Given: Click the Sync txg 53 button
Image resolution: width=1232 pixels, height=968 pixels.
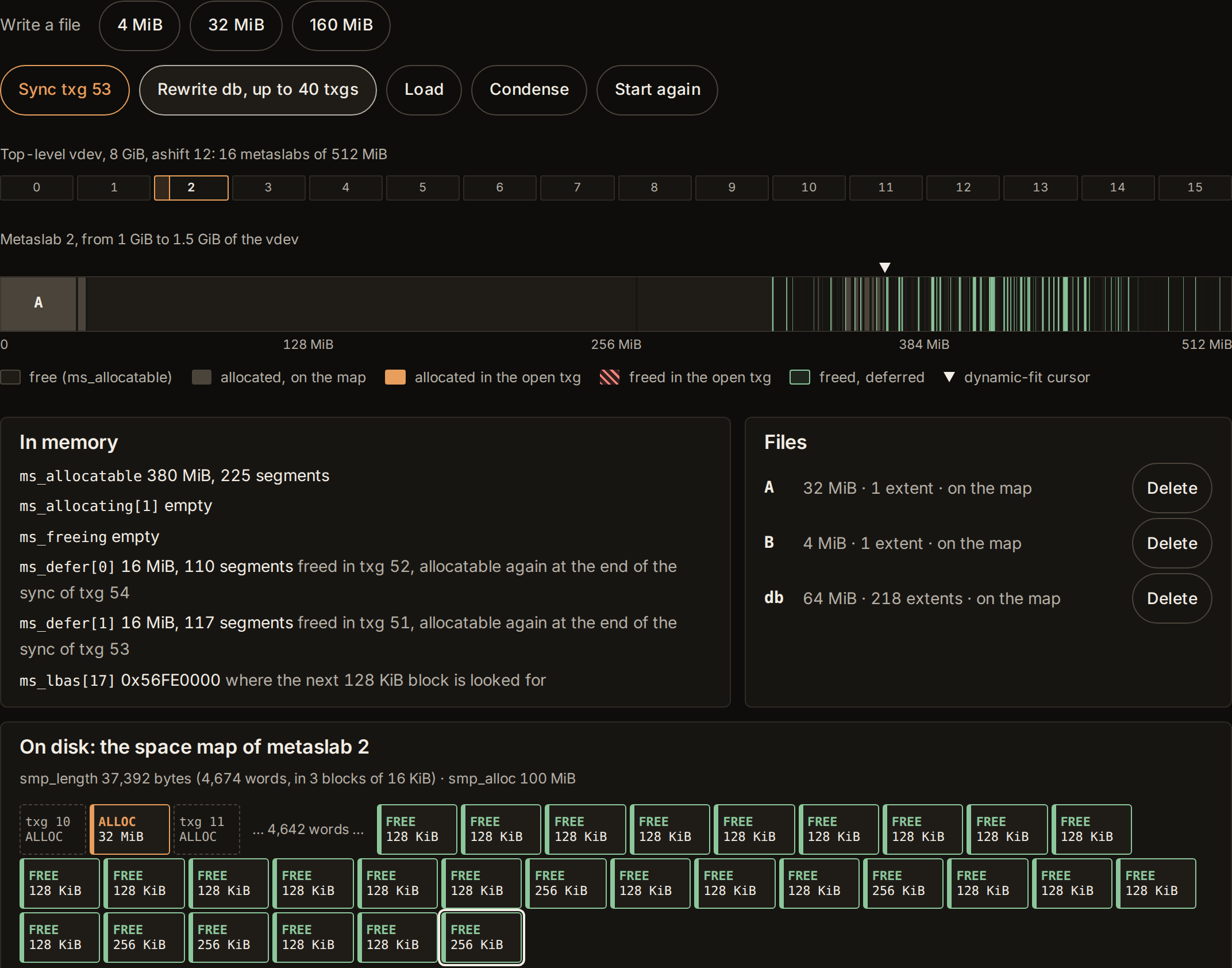Looking at the screenshot, I should pos(65,90).
